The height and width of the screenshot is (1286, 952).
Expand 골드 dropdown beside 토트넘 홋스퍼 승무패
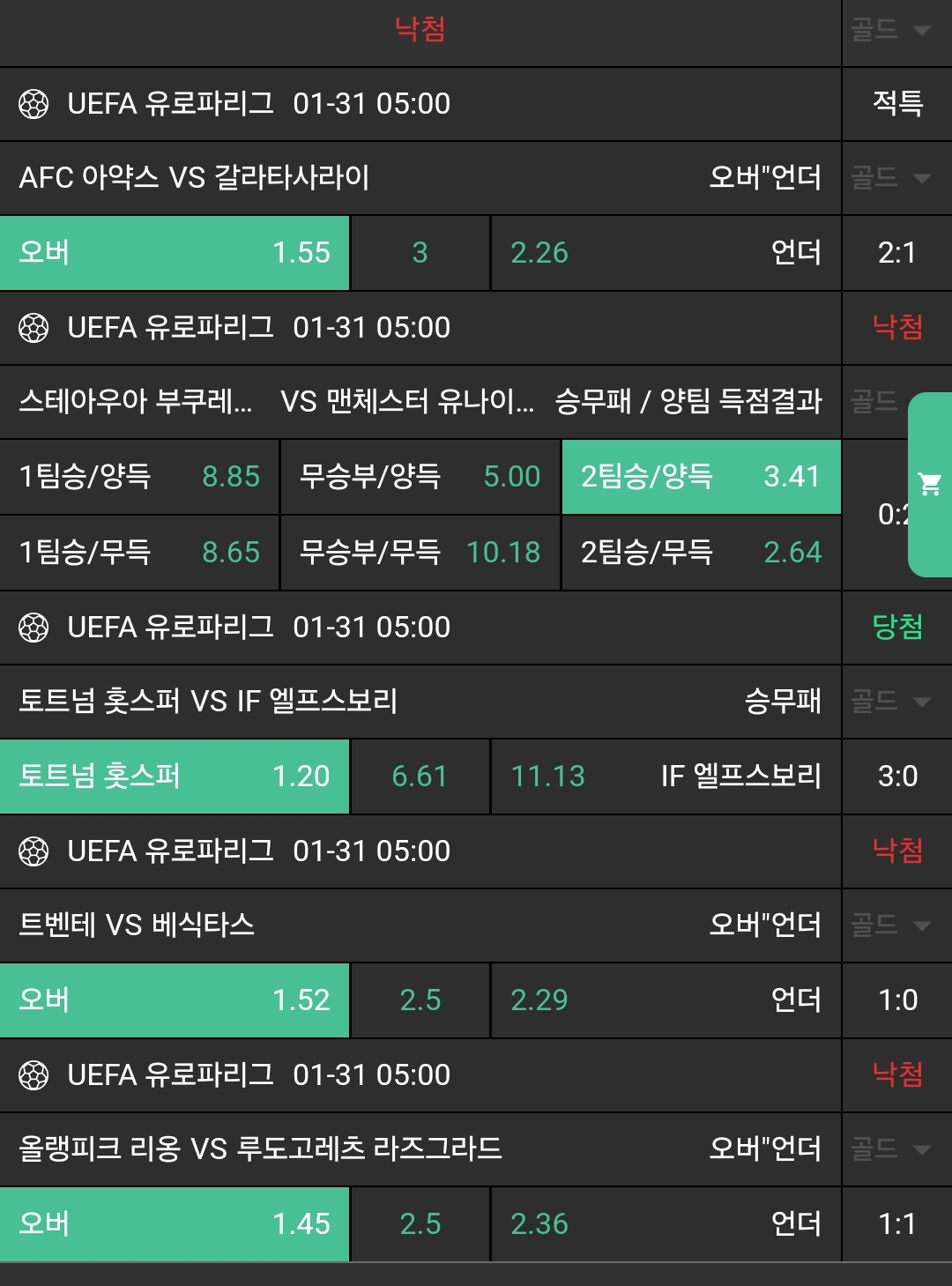point(892,702)
